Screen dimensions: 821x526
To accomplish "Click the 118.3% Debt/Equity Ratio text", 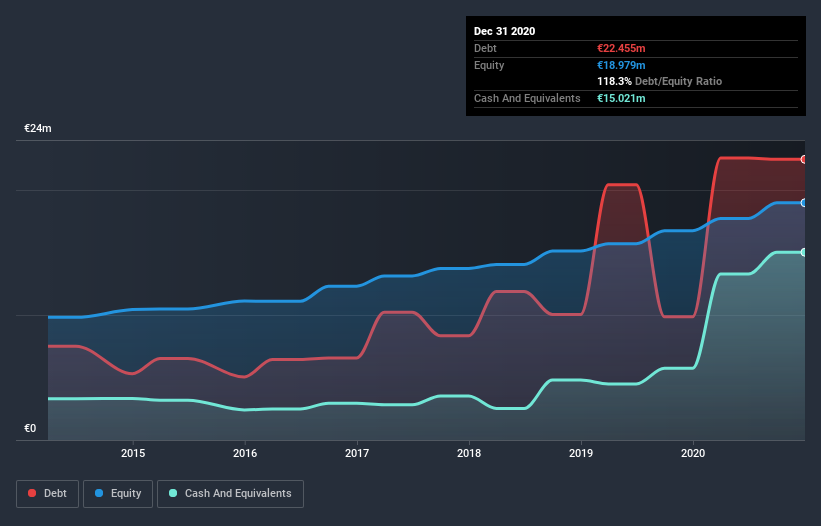I will tap(659, 81).
